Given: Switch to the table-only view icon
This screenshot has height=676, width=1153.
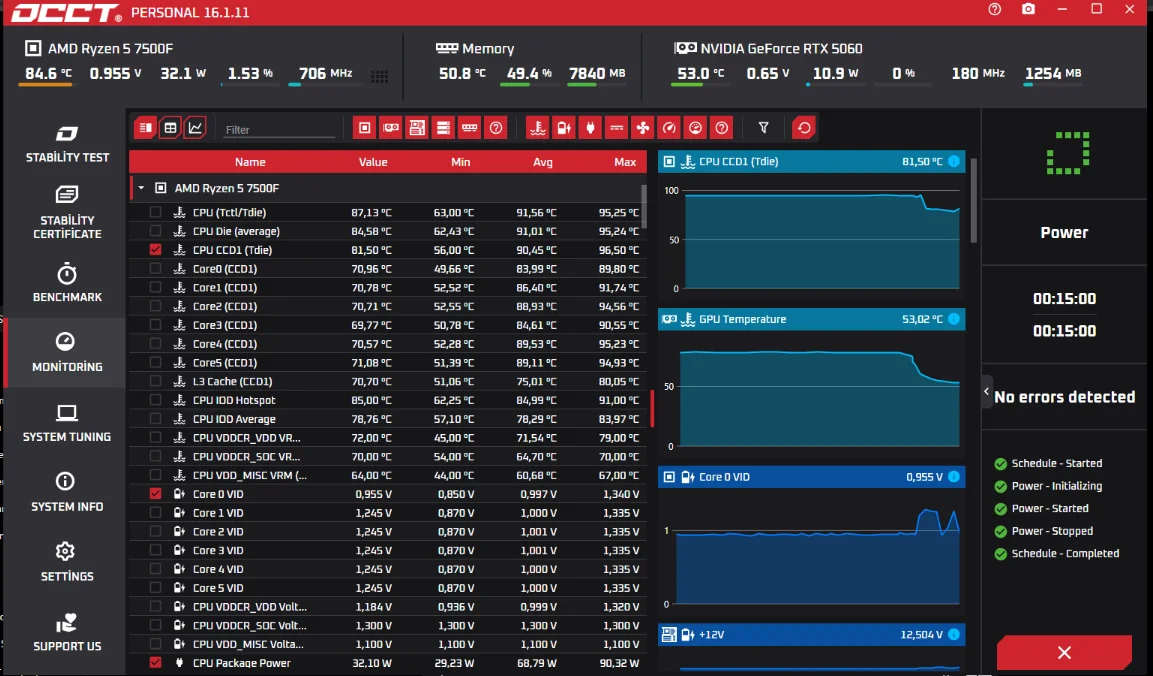Looking at the screenshot, I should click(x=170, y=128).
